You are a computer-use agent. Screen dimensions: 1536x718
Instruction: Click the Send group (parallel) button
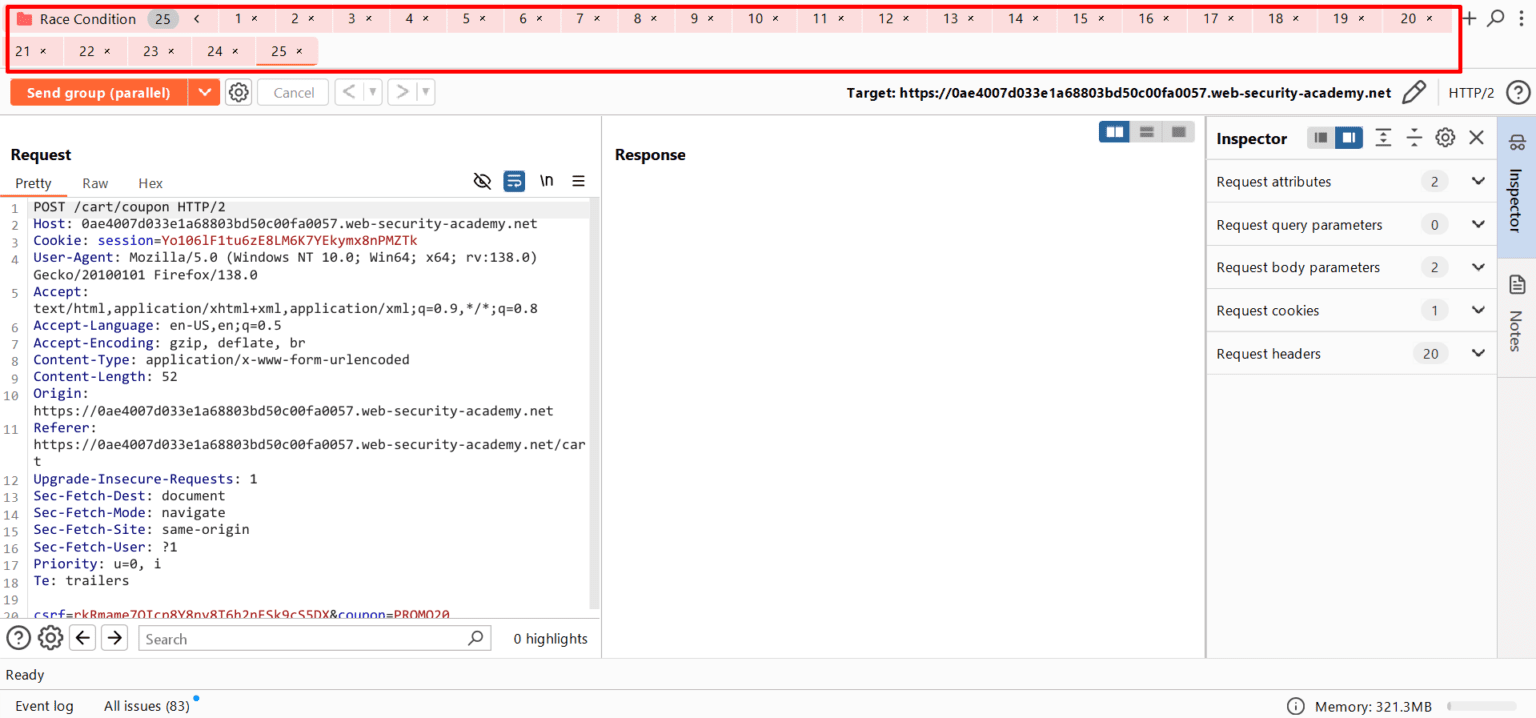(99, 93)
